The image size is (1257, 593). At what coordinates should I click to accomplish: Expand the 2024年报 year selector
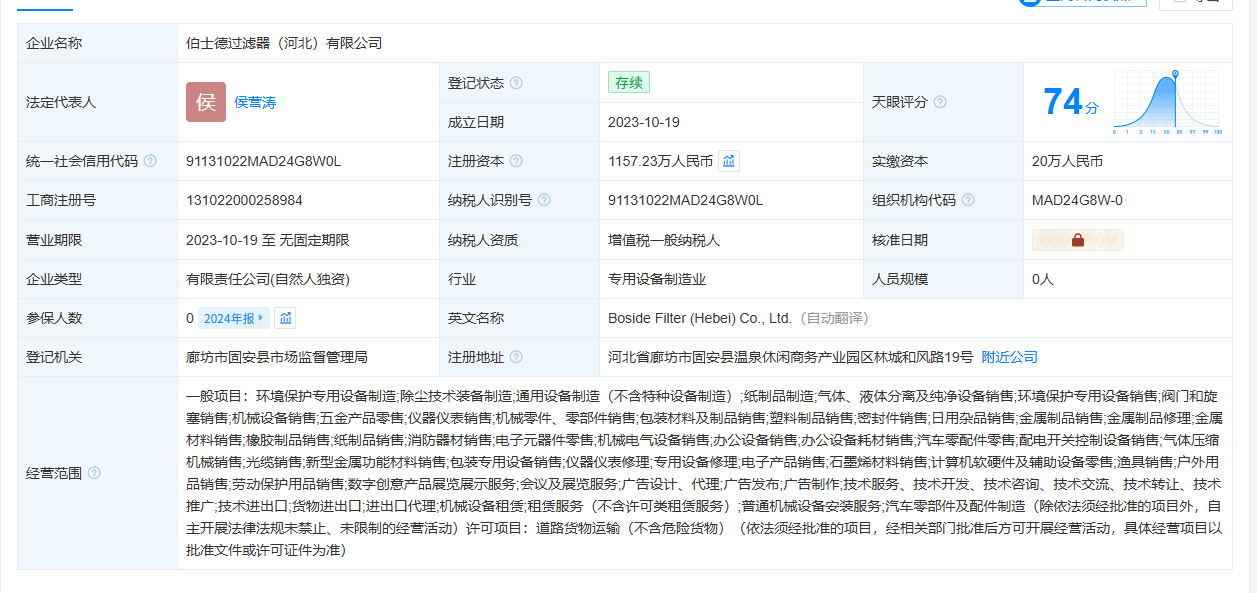pyautogui.click(x=235, y=318)
